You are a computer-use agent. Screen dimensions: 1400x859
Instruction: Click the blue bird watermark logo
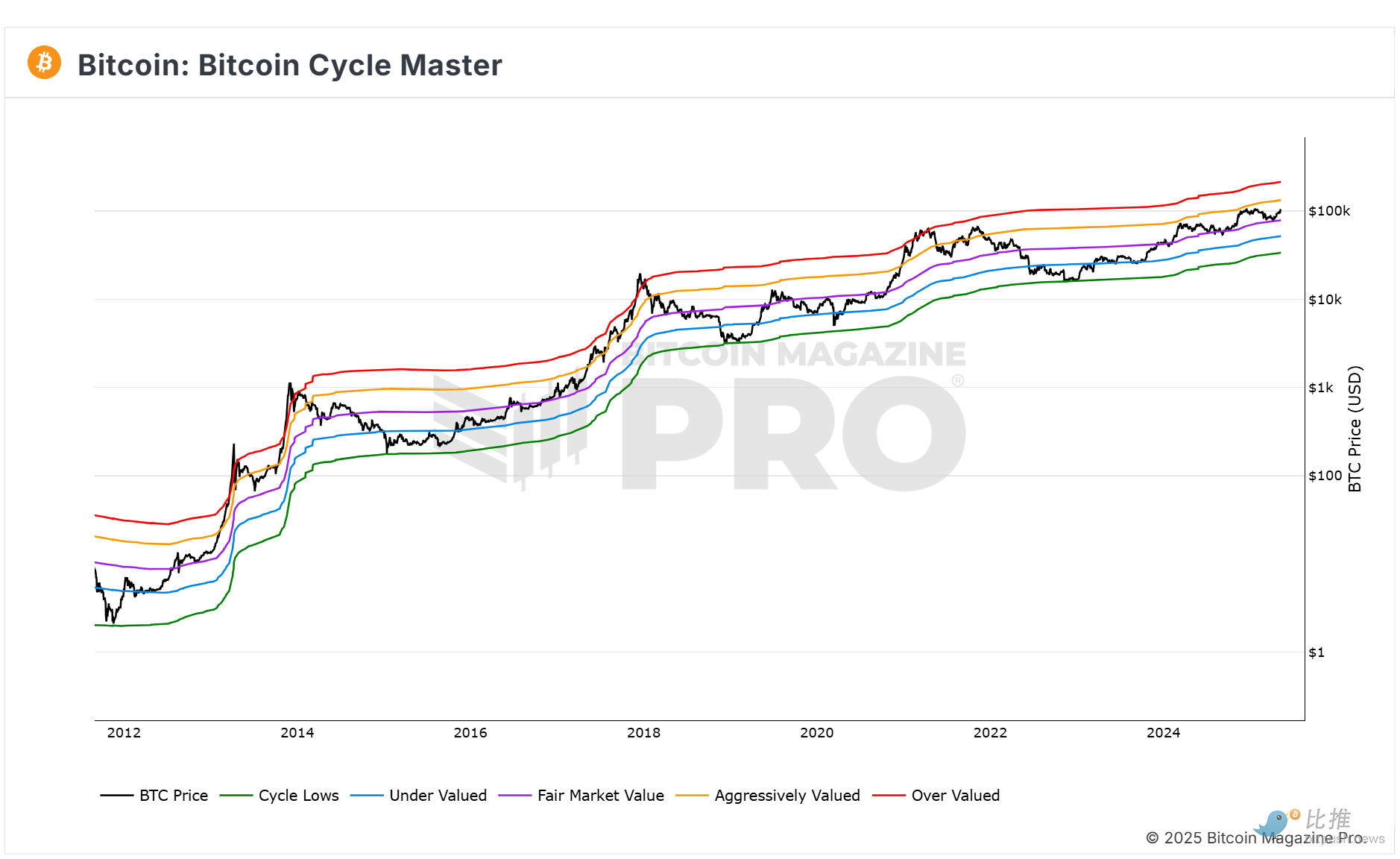click(1273, 823)
